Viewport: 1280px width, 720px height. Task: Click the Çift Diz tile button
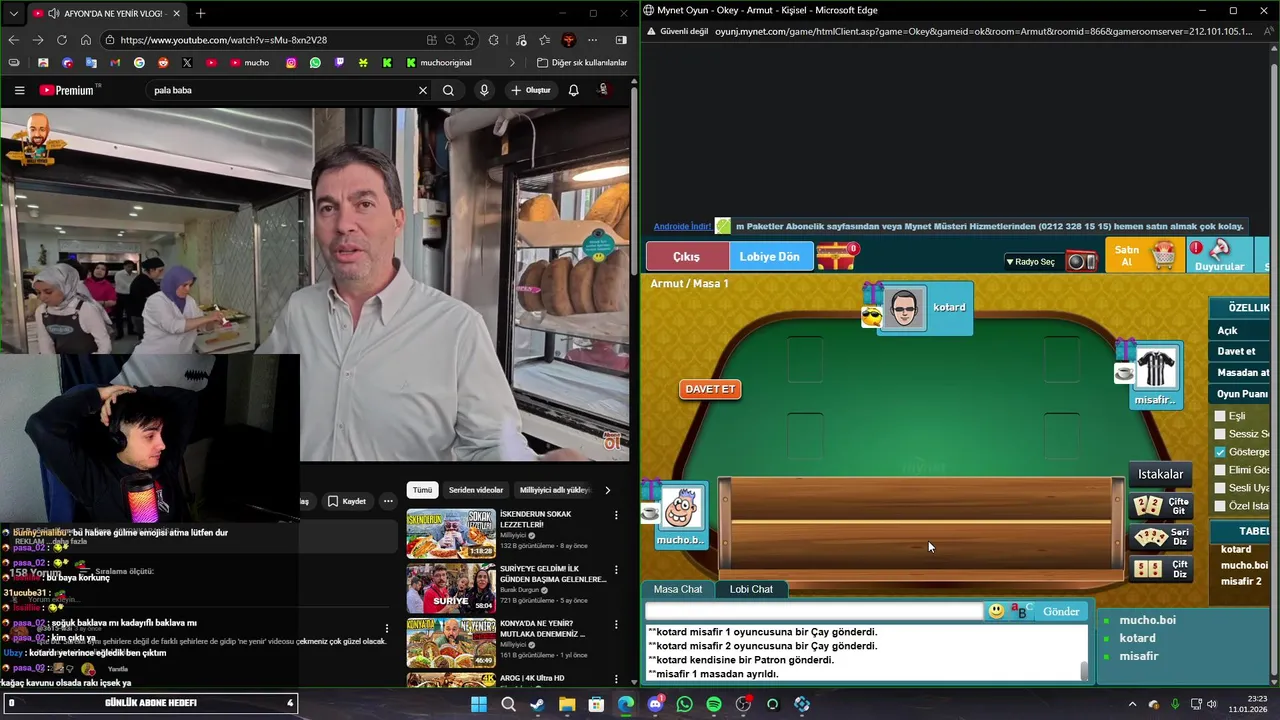point(1161,569)
